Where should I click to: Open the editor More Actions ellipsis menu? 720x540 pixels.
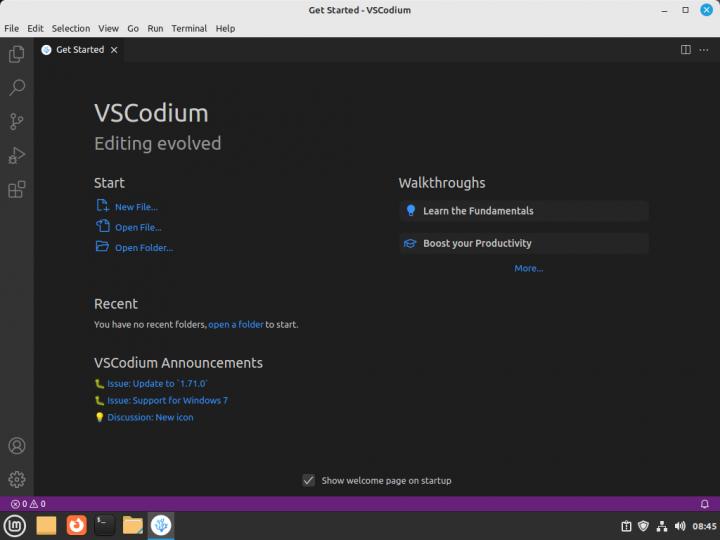click(x=704, y=49)
